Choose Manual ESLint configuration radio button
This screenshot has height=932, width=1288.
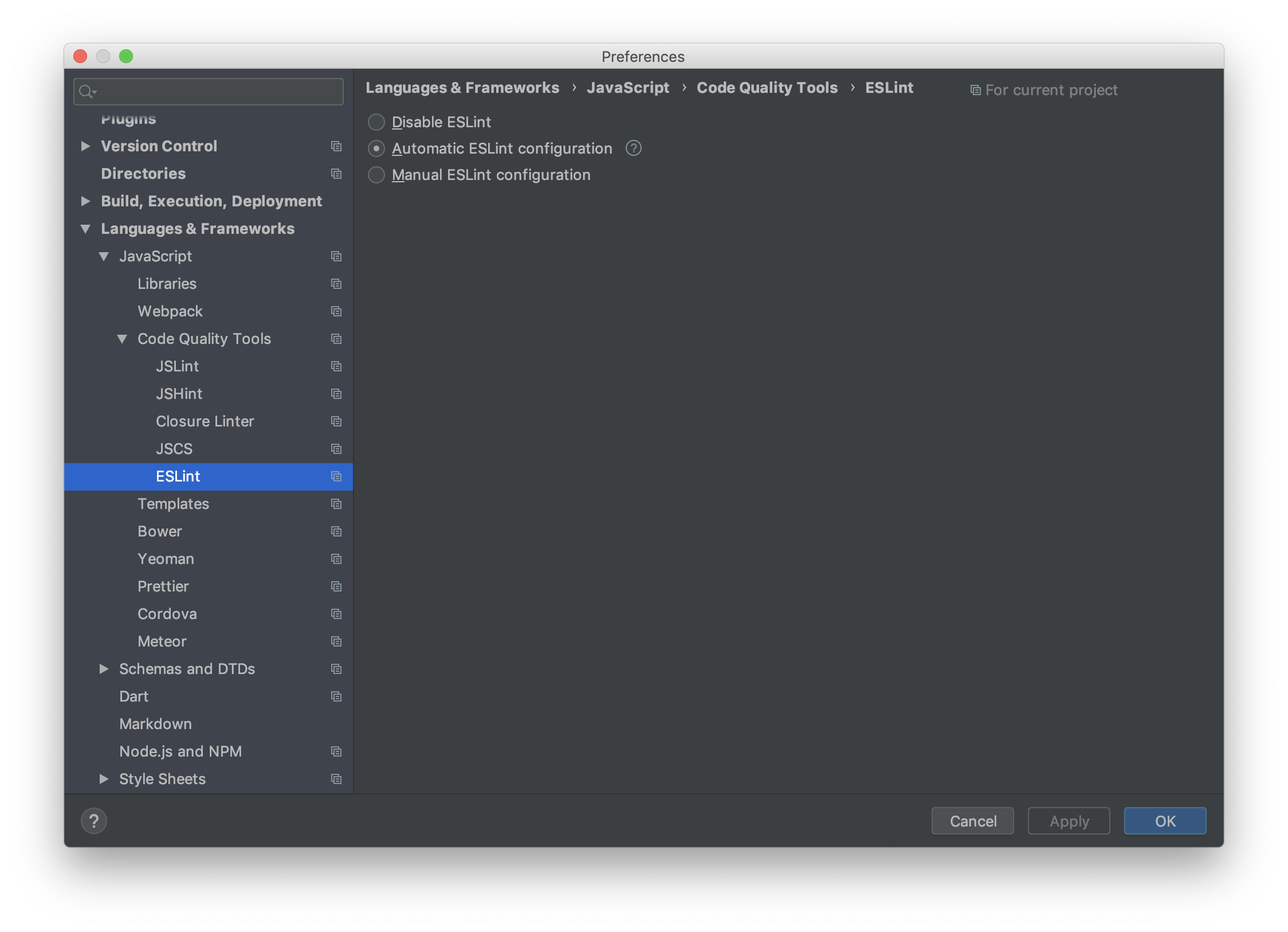(376, 175)
